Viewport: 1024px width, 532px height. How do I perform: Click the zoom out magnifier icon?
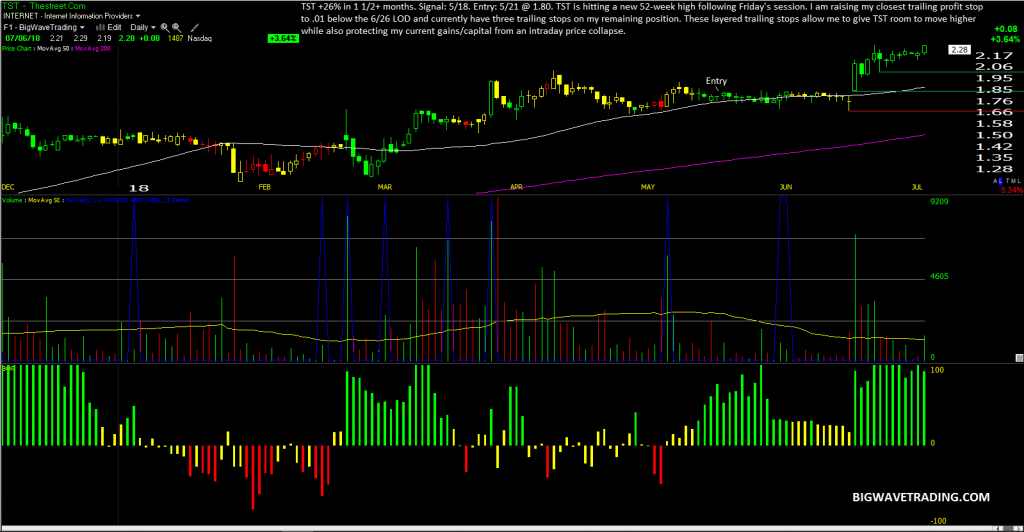point(176,27)
